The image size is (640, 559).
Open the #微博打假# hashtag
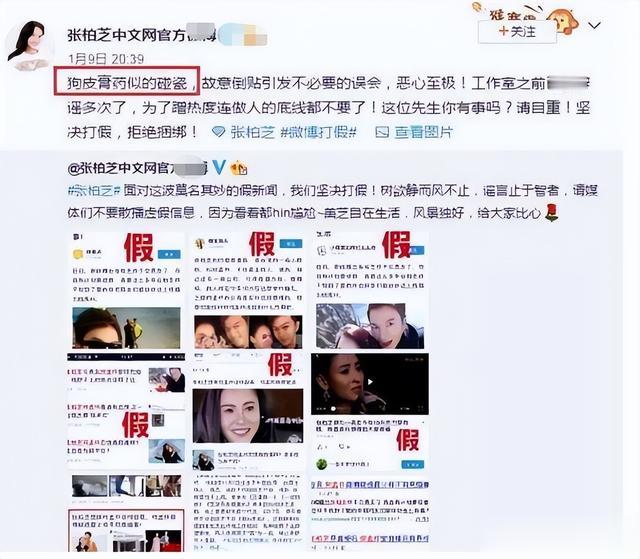click(x=319, y=132)
